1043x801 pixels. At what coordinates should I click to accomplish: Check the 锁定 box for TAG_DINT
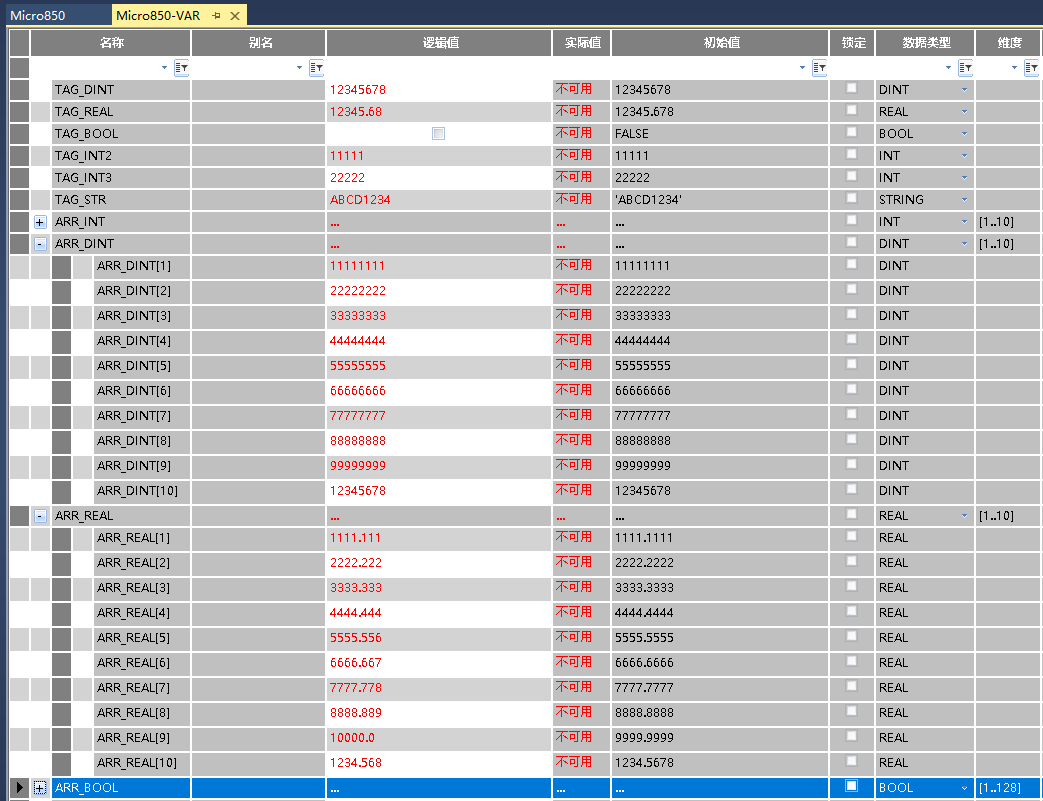tap(851, 88)
